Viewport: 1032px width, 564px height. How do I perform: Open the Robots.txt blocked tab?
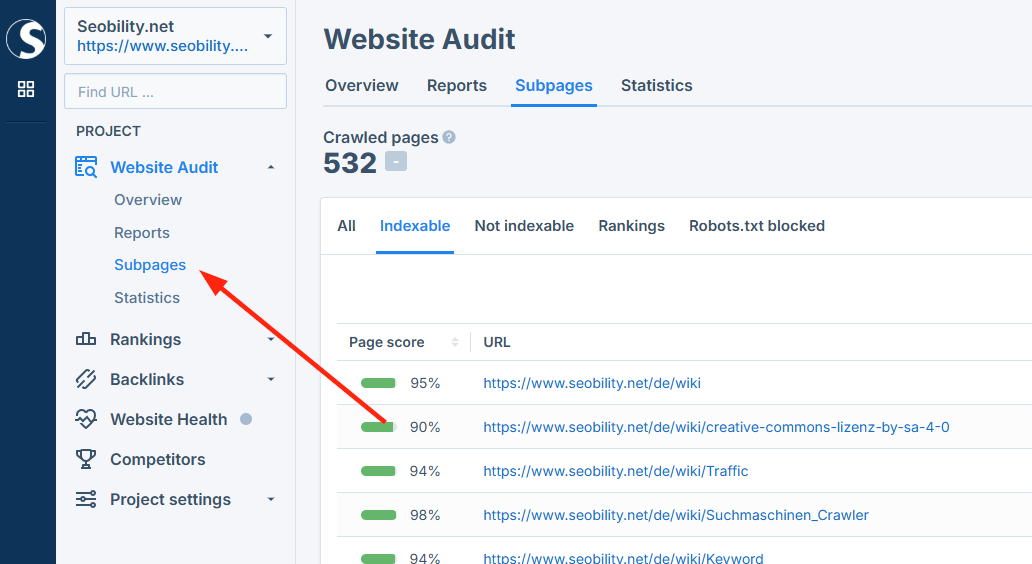(756, 226)
